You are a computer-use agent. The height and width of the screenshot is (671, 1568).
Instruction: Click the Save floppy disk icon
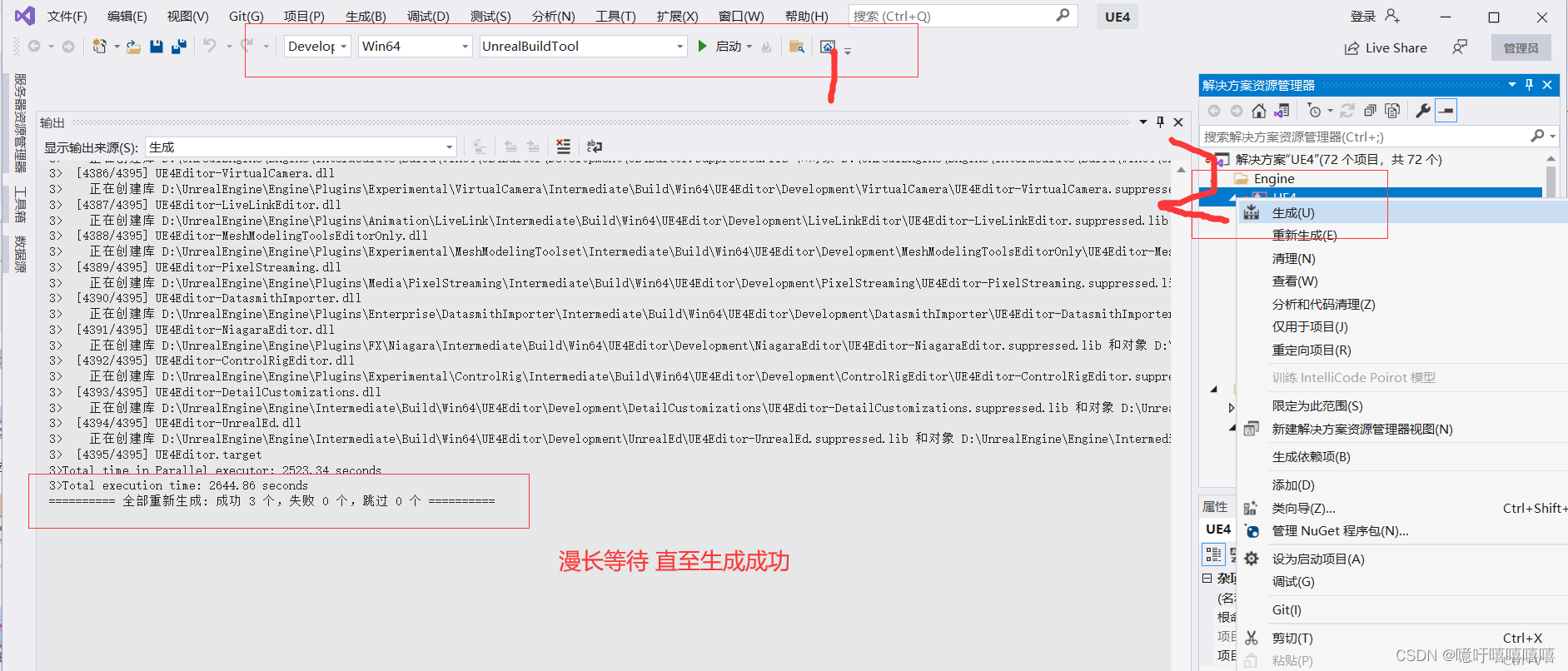(x=157, y=47)
